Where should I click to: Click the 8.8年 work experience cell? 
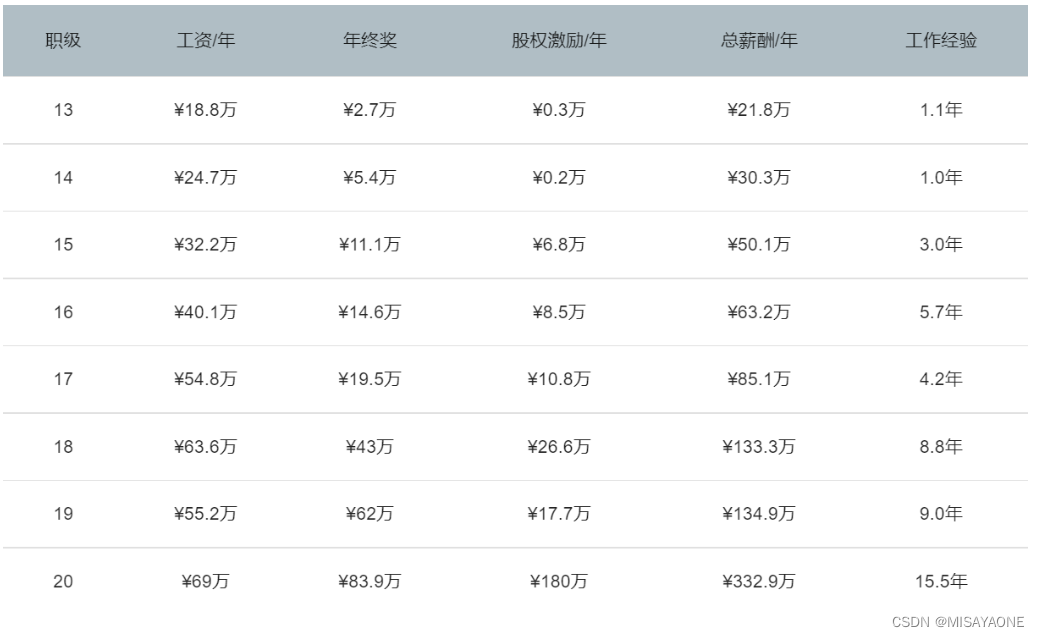tap(941, 447)
